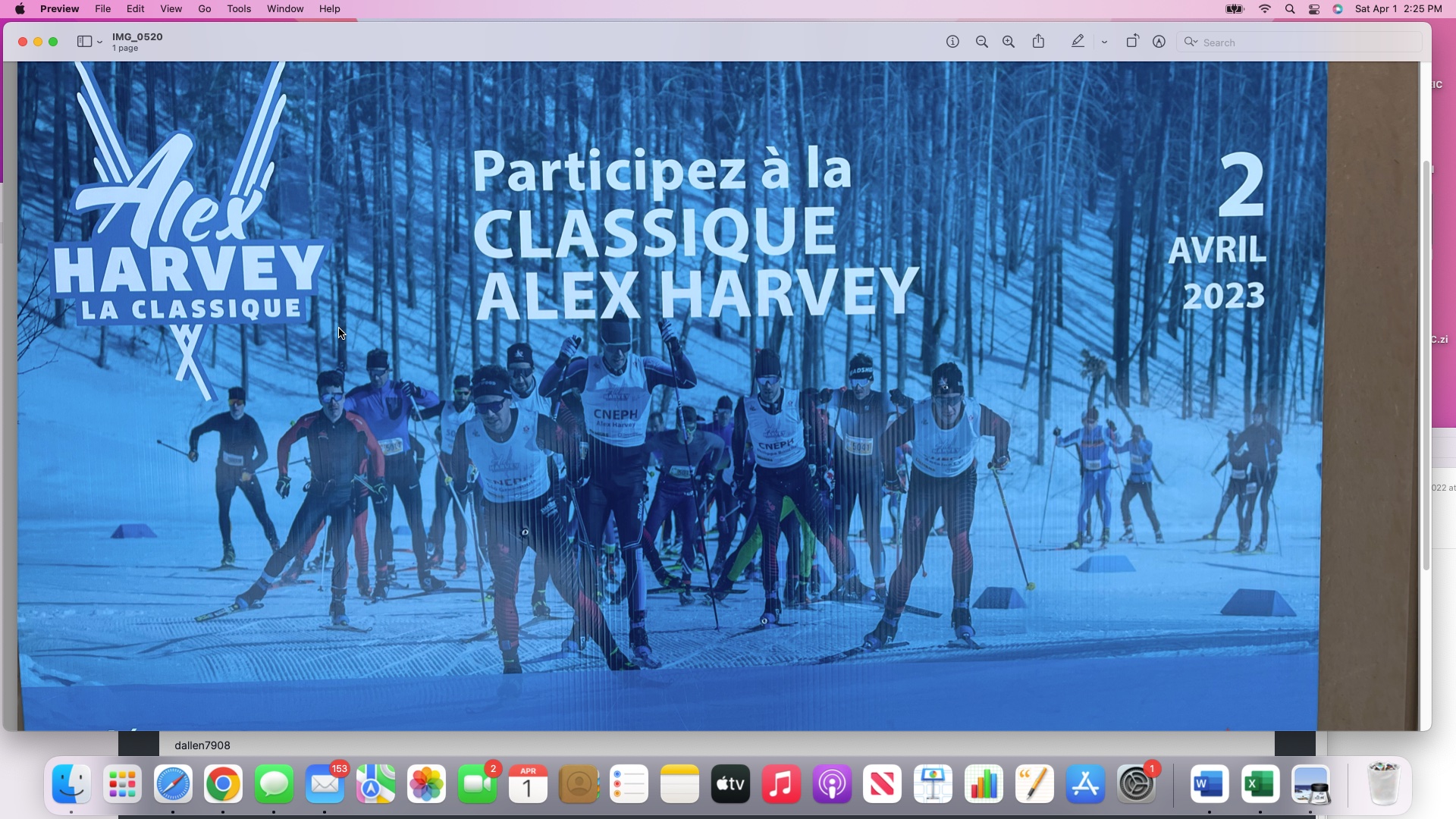Viewport: 1456px width, 819px height.
Task: Select the Markup highlight pen tool
Action: [1078, 42]
